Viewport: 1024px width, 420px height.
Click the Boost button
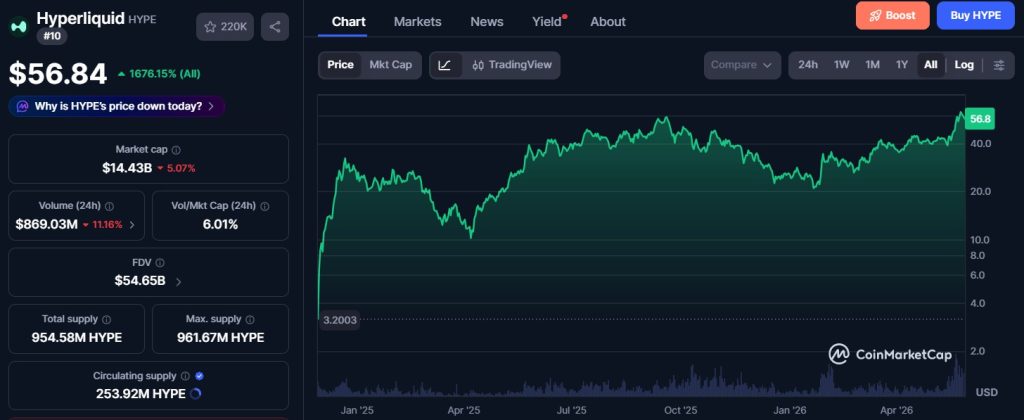(892, 16)
